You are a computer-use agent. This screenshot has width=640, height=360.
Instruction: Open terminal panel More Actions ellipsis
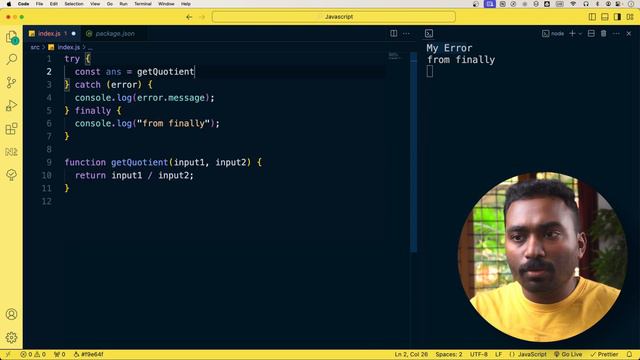(x=616, y=33)
